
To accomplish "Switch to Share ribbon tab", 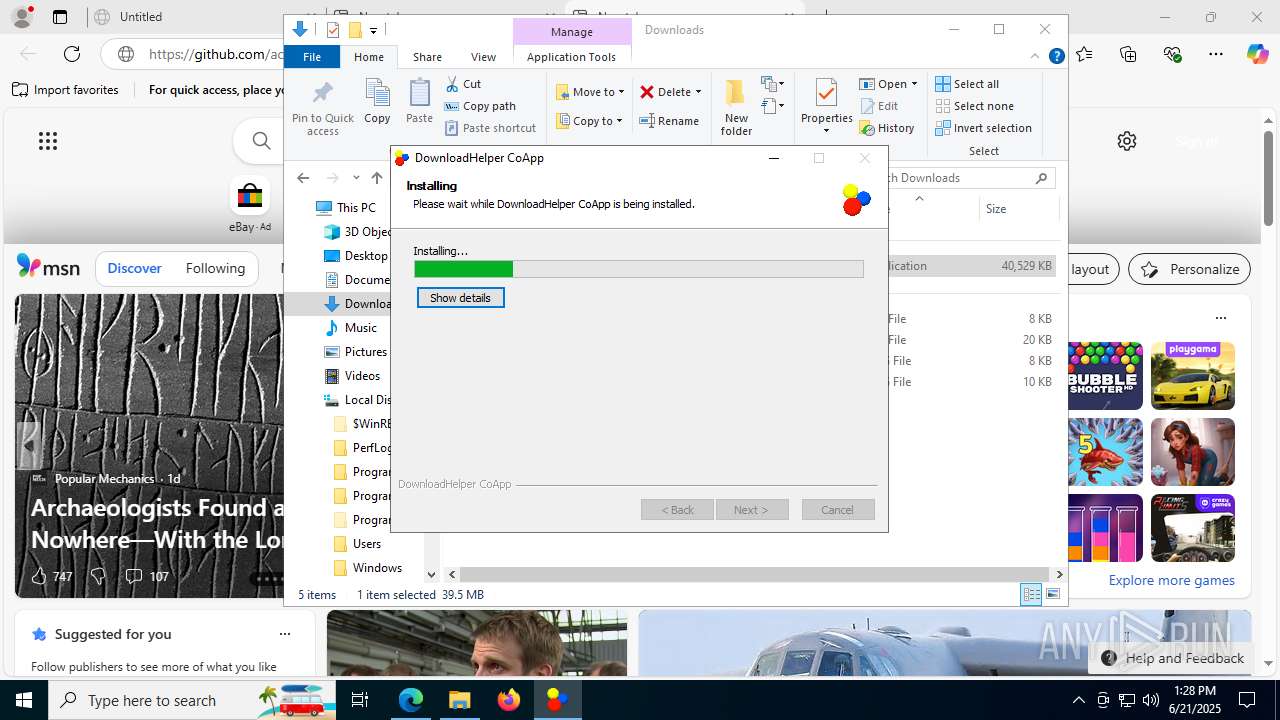I will pos(427,57).
